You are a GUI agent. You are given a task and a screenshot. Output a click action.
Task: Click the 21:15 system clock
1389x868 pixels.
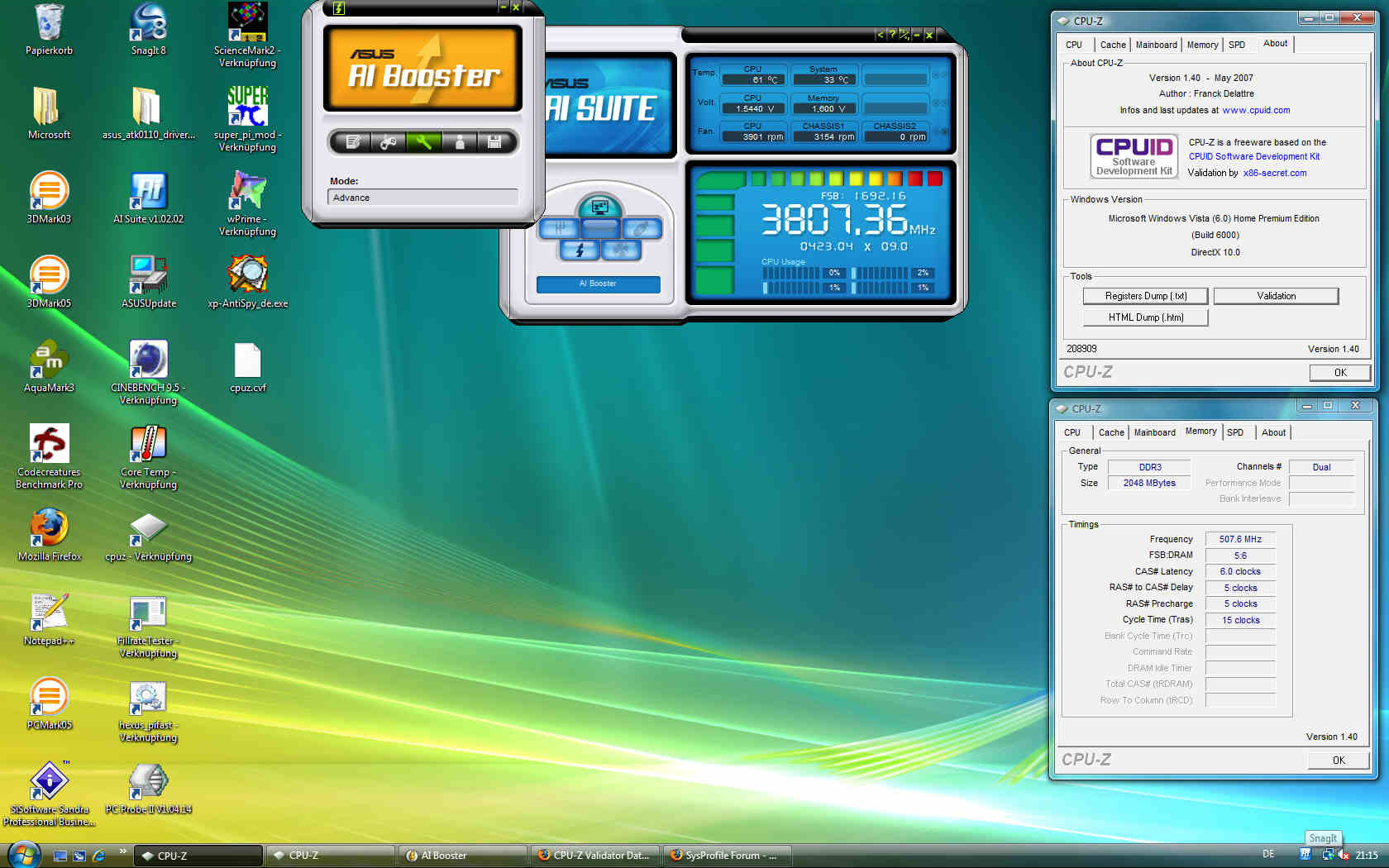tap(1367, 856)
